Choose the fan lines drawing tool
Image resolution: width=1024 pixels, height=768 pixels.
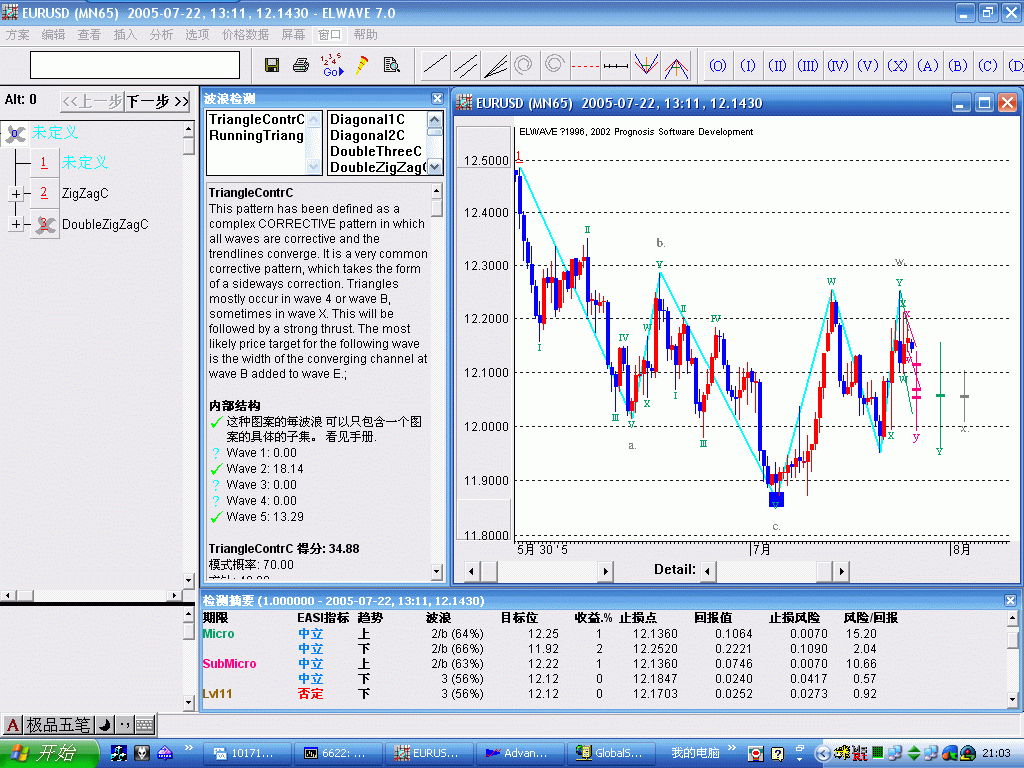tap(496, 66)
